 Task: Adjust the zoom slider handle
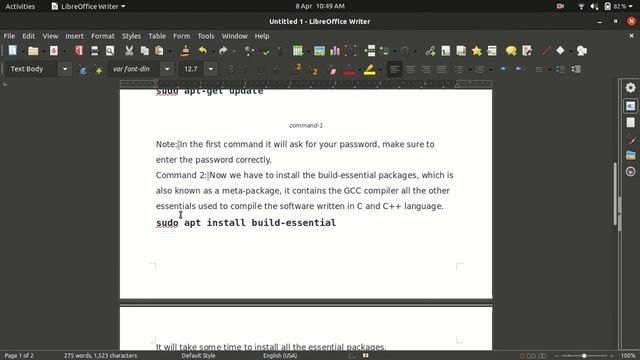click(x=584, y=356)
